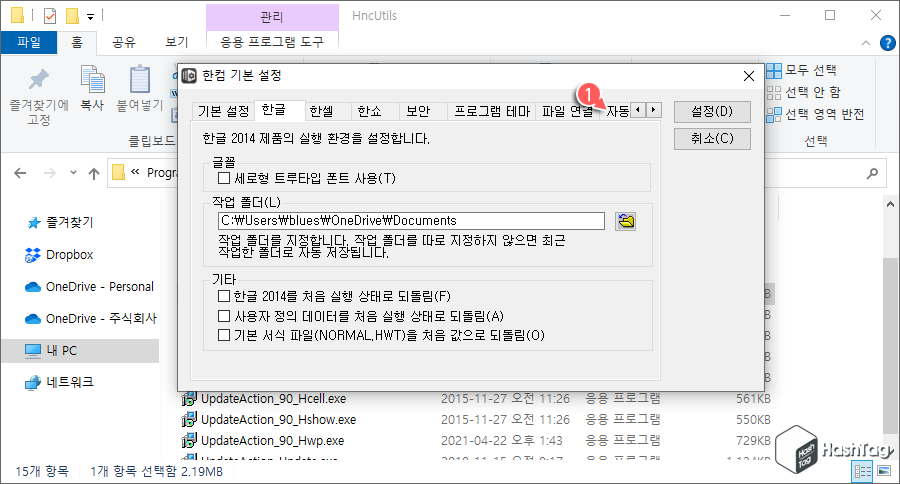The image size is (900, 484).
Task: Click the 선택 안 함 icon
Action: click(x=774, y=92)
